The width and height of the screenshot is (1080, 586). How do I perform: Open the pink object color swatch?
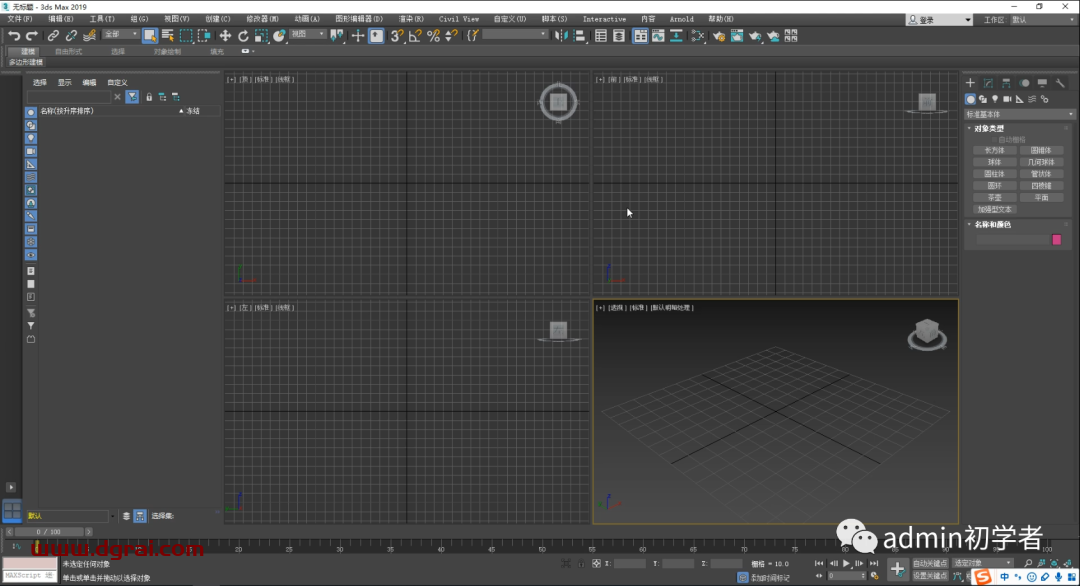[1057, 240]
